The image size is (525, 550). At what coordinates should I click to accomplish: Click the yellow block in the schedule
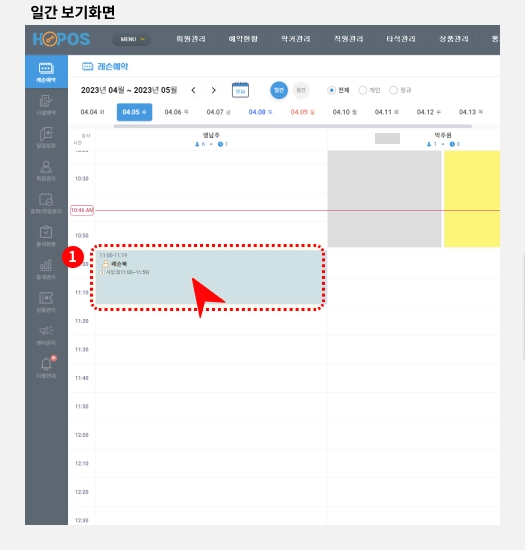(x=472, y=199)
